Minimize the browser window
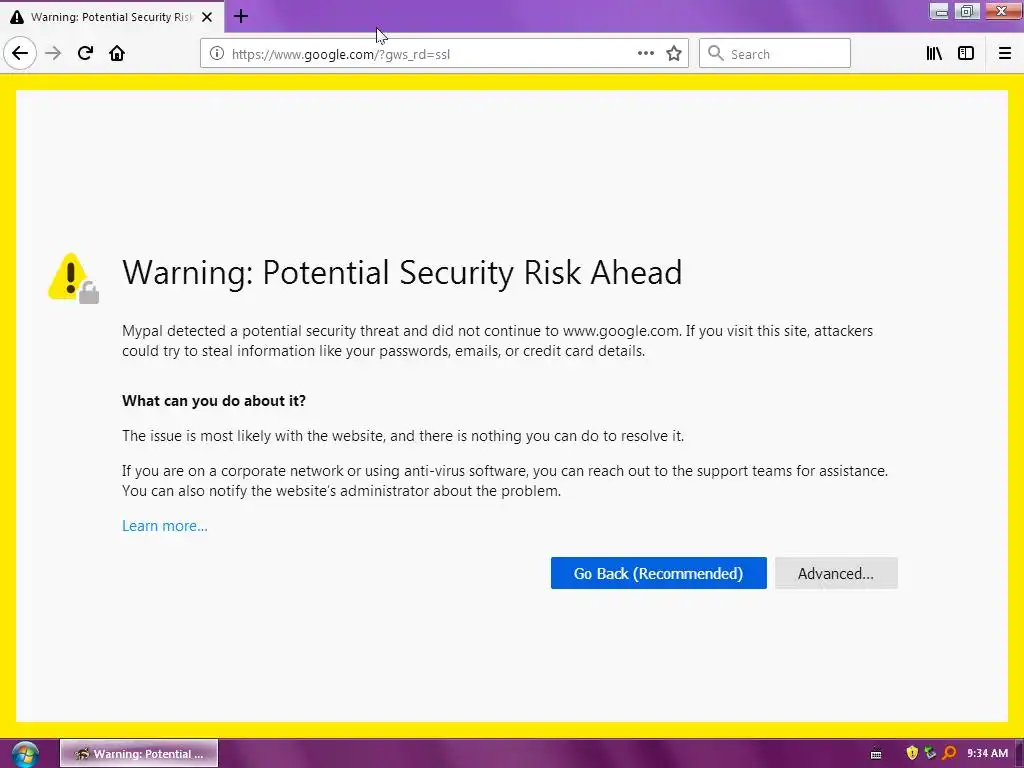 click(939, 11)
